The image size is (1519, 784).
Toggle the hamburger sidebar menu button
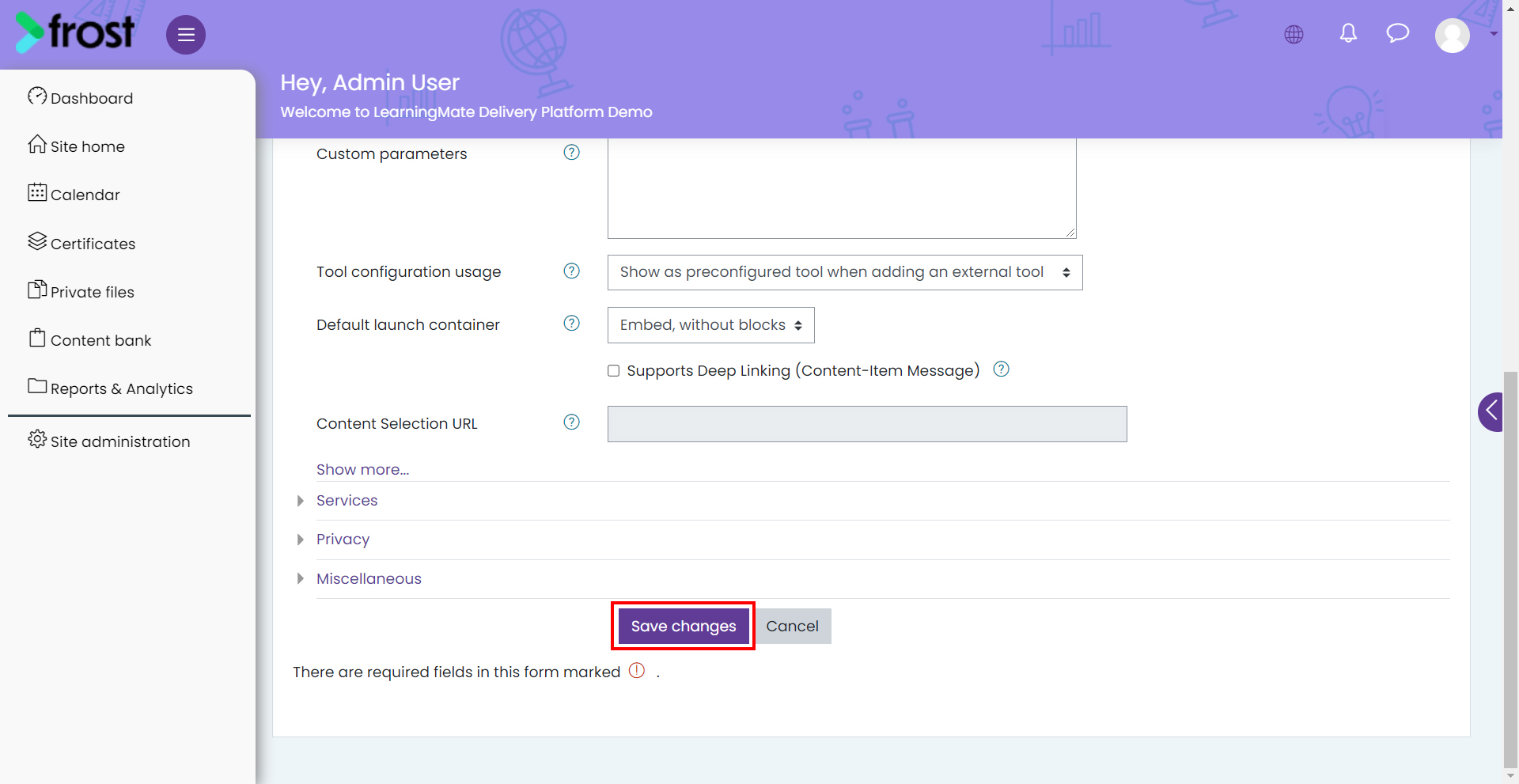click(x=186, y=35)
